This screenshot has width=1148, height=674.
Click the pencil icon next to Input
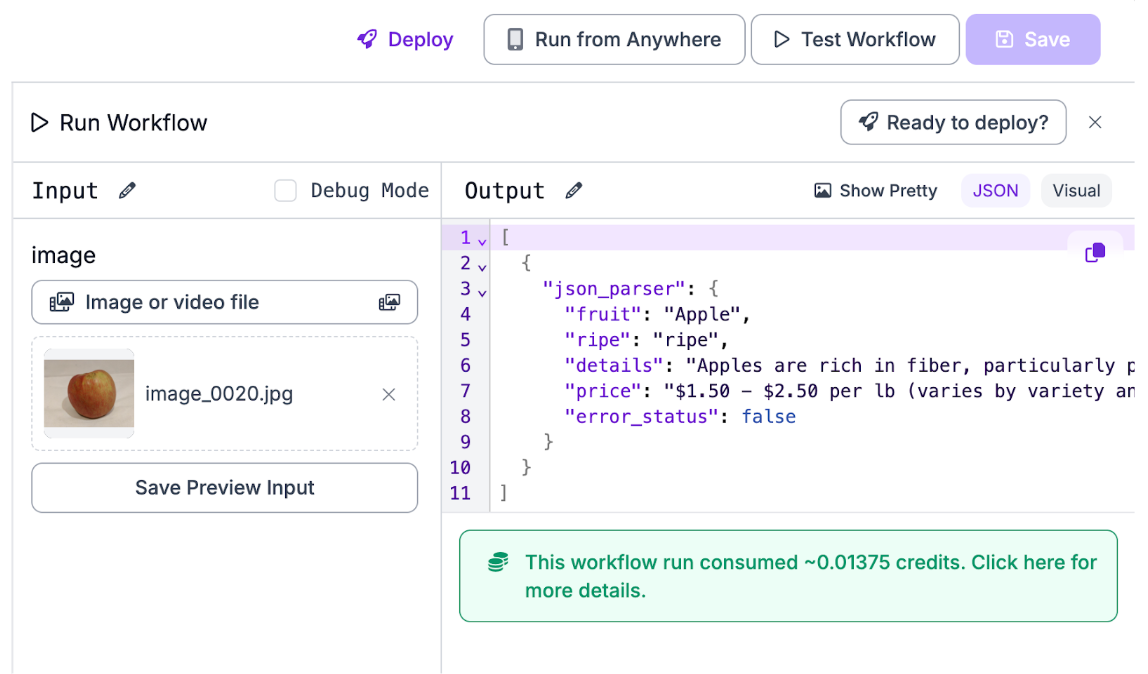127,191
